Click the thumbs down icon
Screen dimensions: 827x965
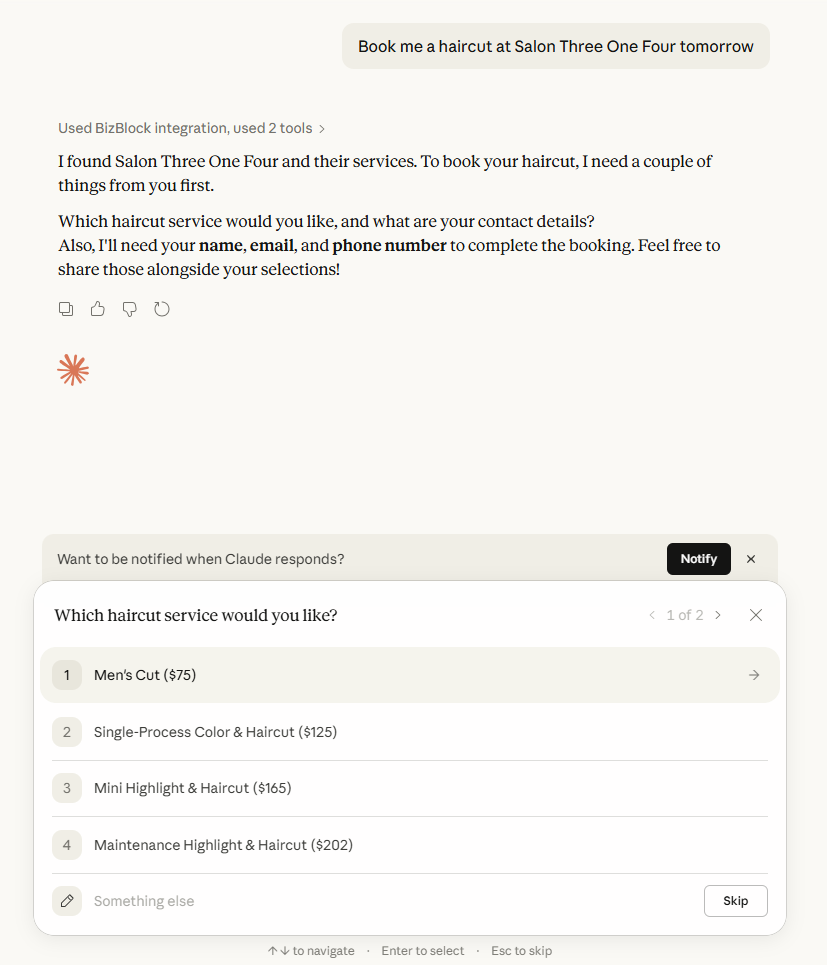coord(130,309)
